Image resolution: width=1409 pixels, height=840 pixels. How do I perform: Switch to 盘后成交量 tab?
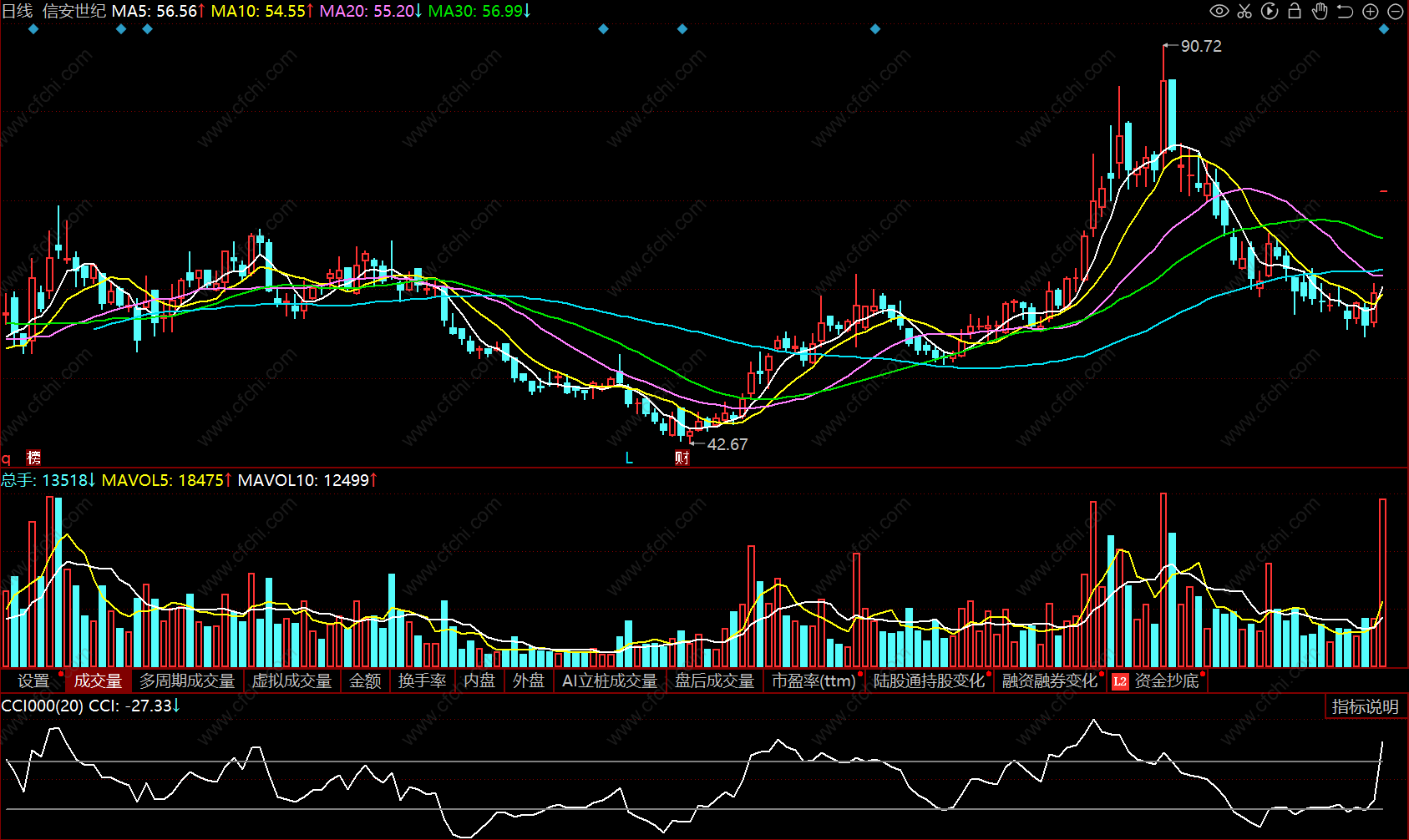pyautogui.click(x=714, y=681)
